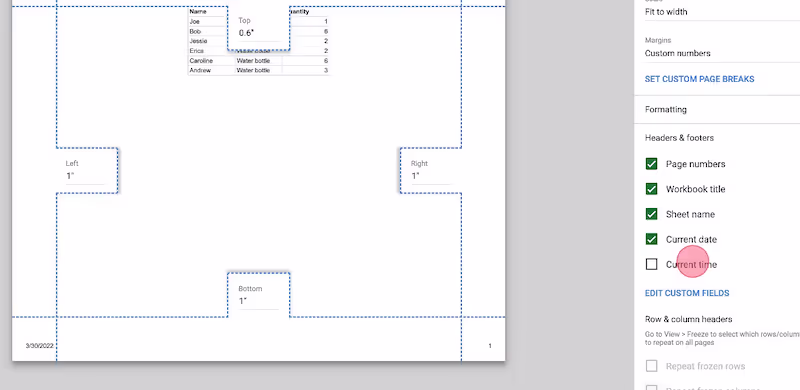Click the Name column header in preview
The image size is (800, 390).
tap(197, 11)
